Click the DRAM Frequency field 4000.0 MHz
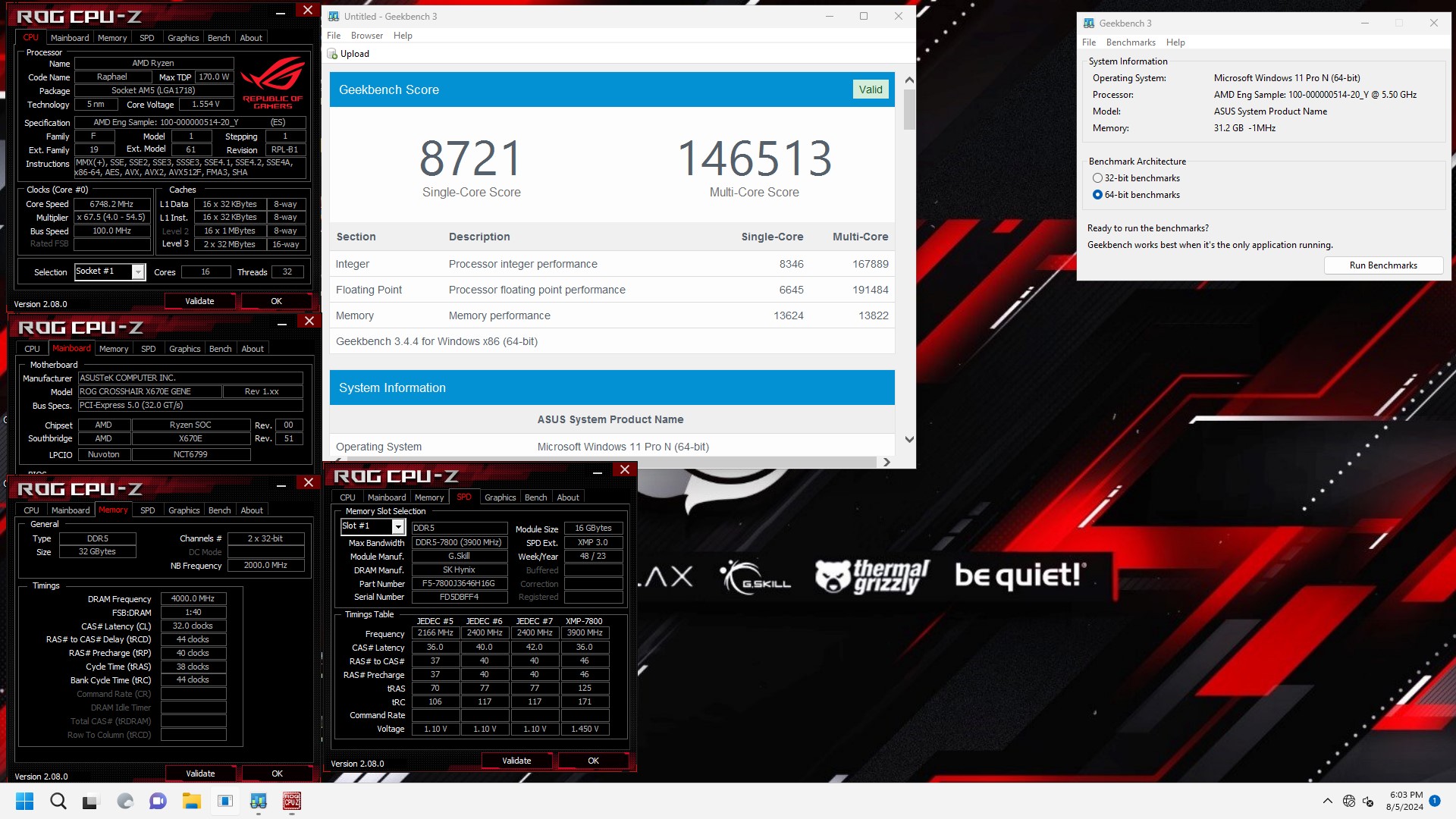Screen dimensions: 1456x819 193,599
